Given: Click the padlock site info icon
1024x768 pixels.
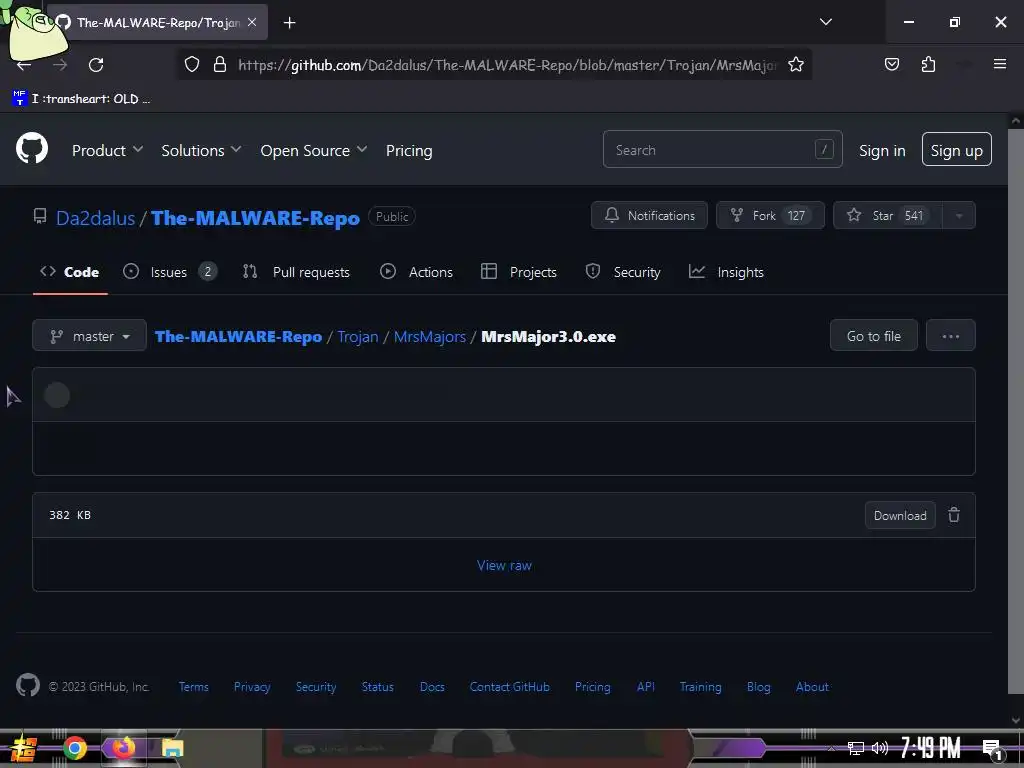Looking at the screenshot, I should point(220,64).
